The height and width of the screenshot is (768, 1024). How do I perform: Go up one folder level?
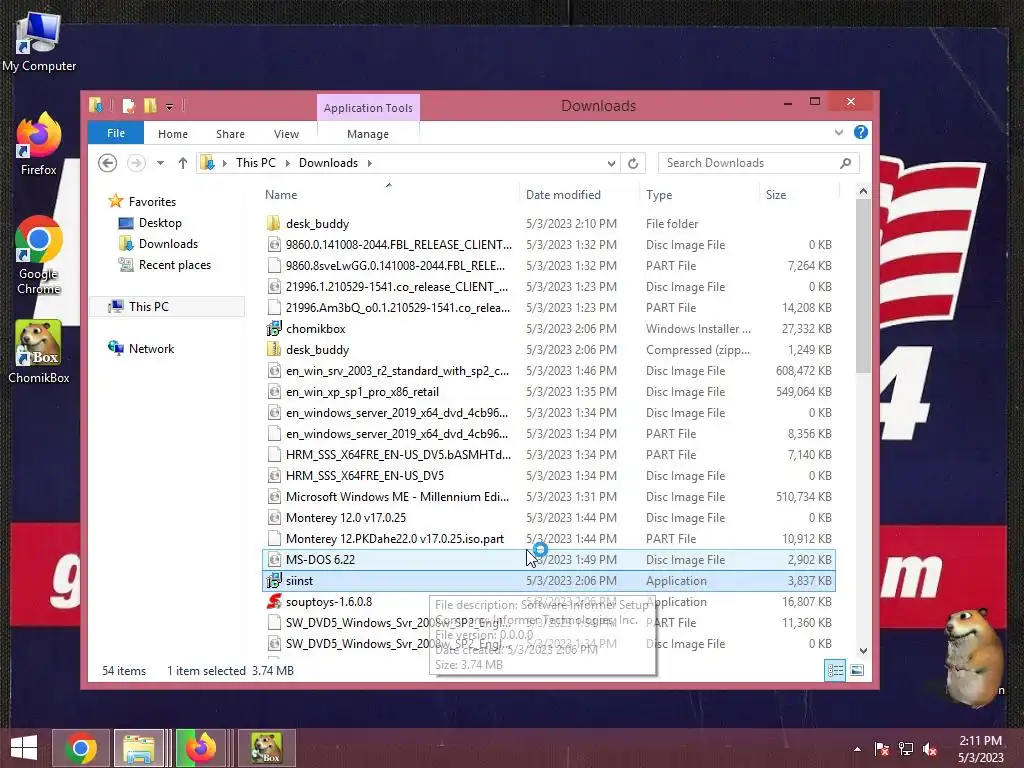[x=183, y=163]
